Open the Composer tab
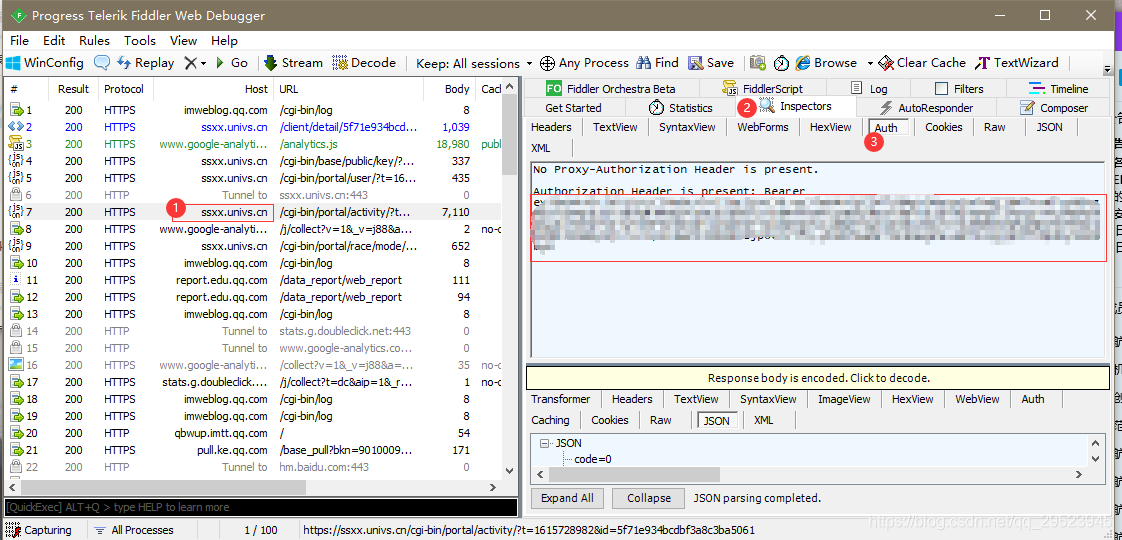 (1053, 108)
